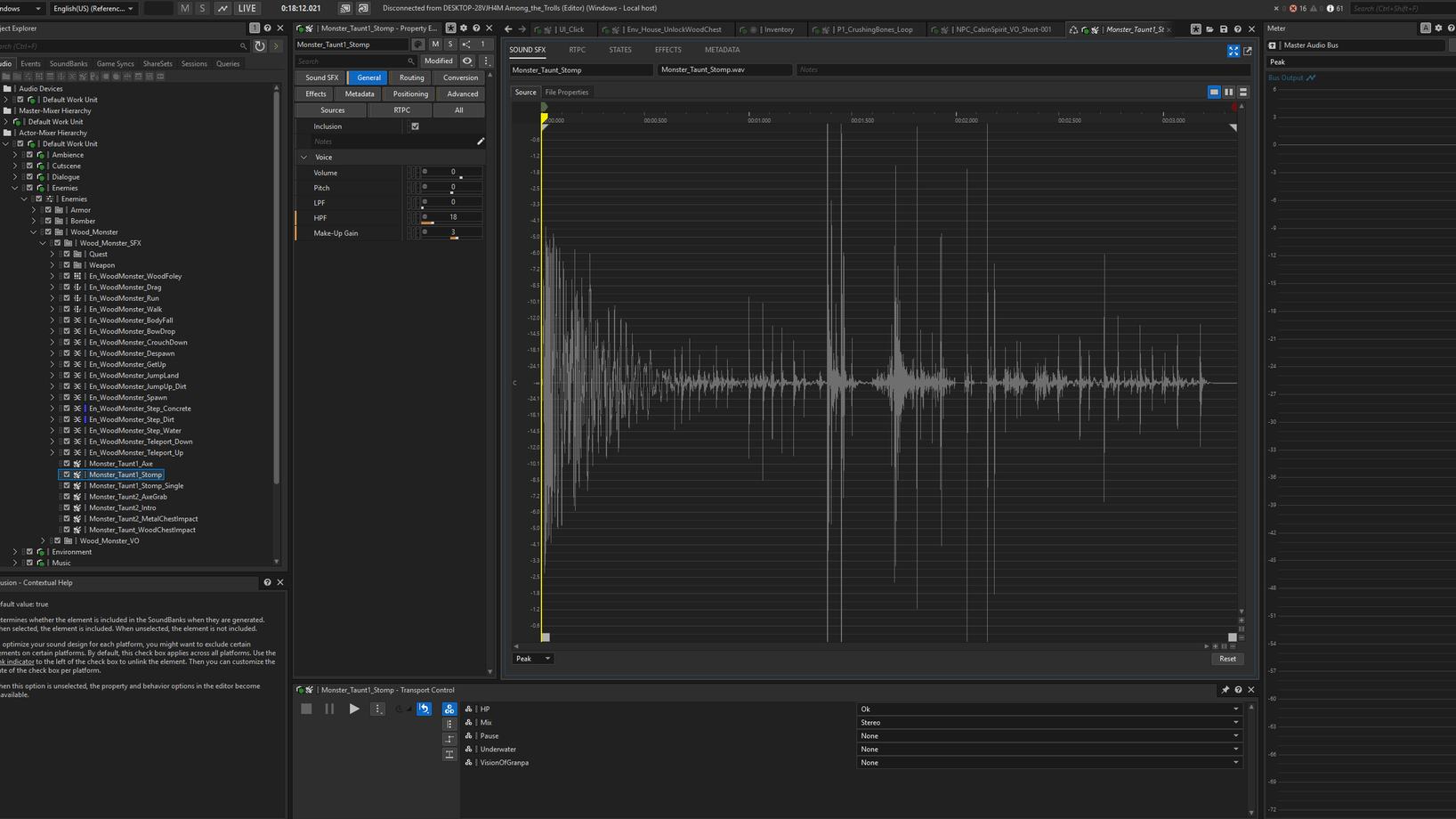The height and width of the screenshot is (819, 1456).
Task: Click the LIVE editing button
Action: (x=247, y=8)
